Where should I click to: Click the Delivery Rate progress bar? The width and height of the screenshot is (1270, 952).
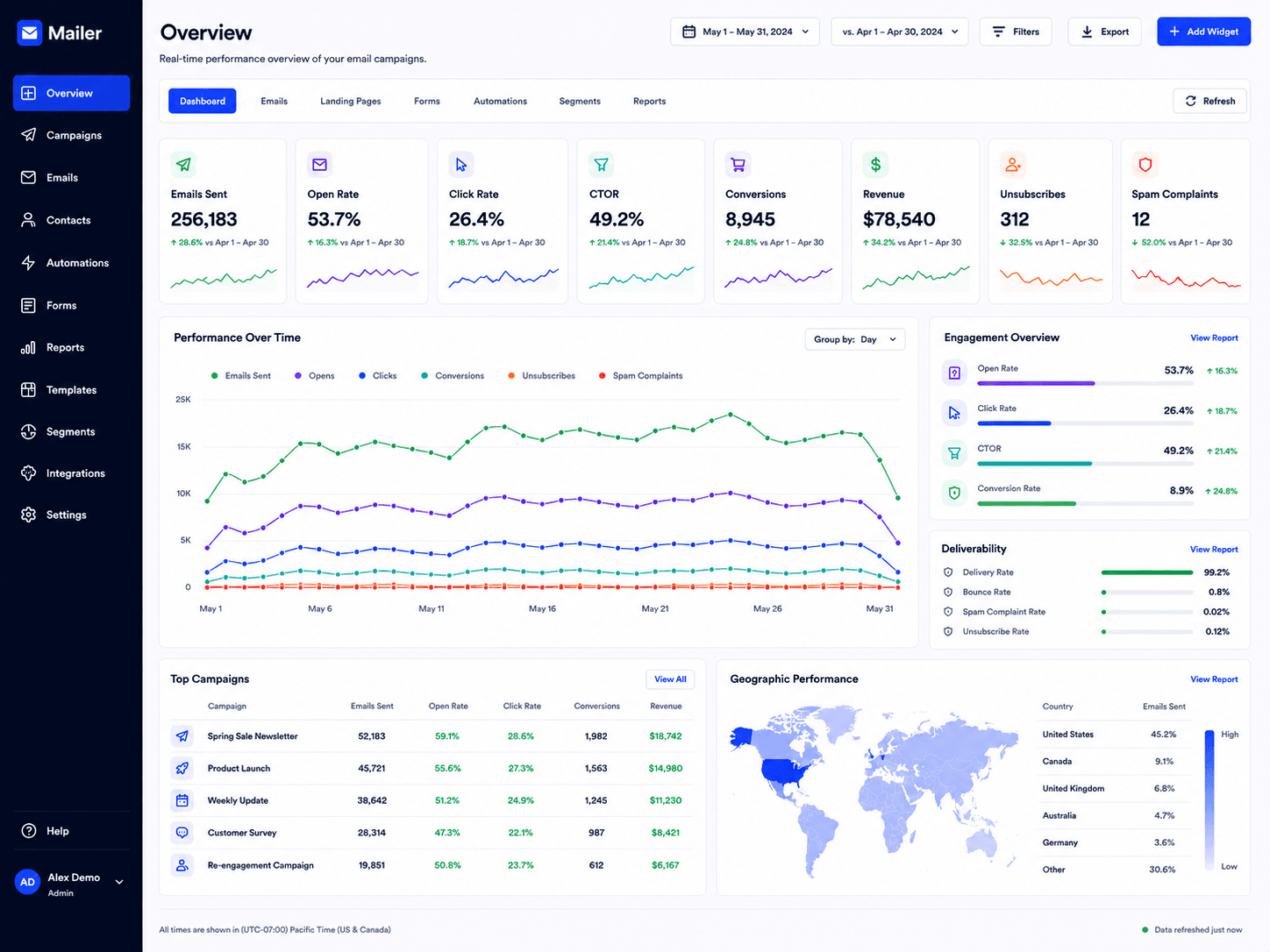tap(1147, 572)
